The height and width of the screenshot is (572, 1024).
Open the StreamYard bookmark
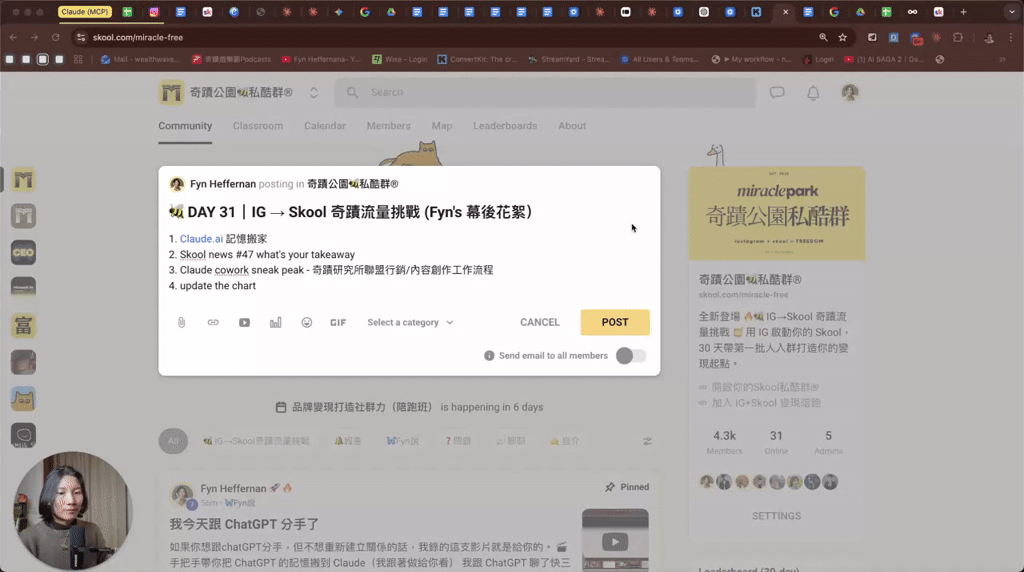[569, 59]
